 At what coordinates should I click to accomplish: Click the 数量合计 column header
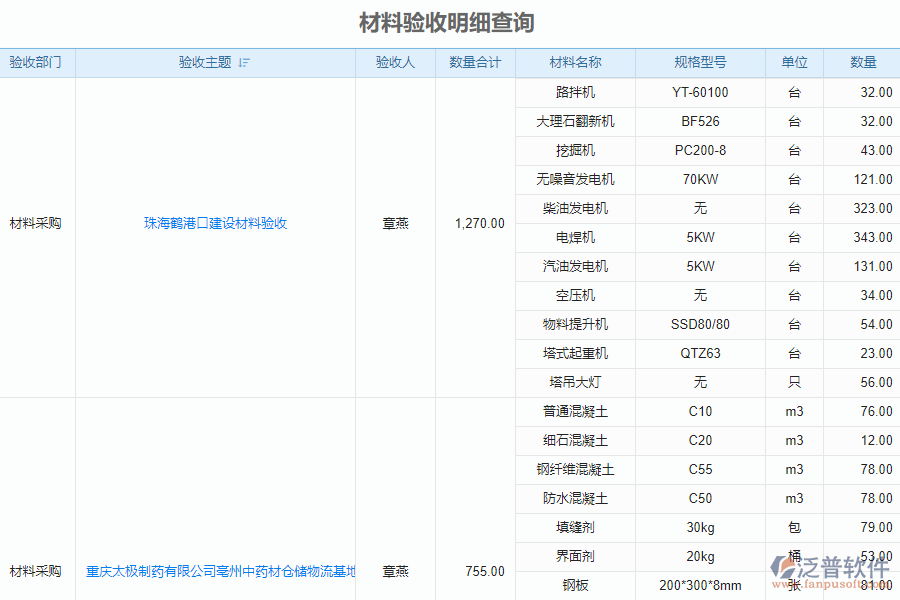475,62
